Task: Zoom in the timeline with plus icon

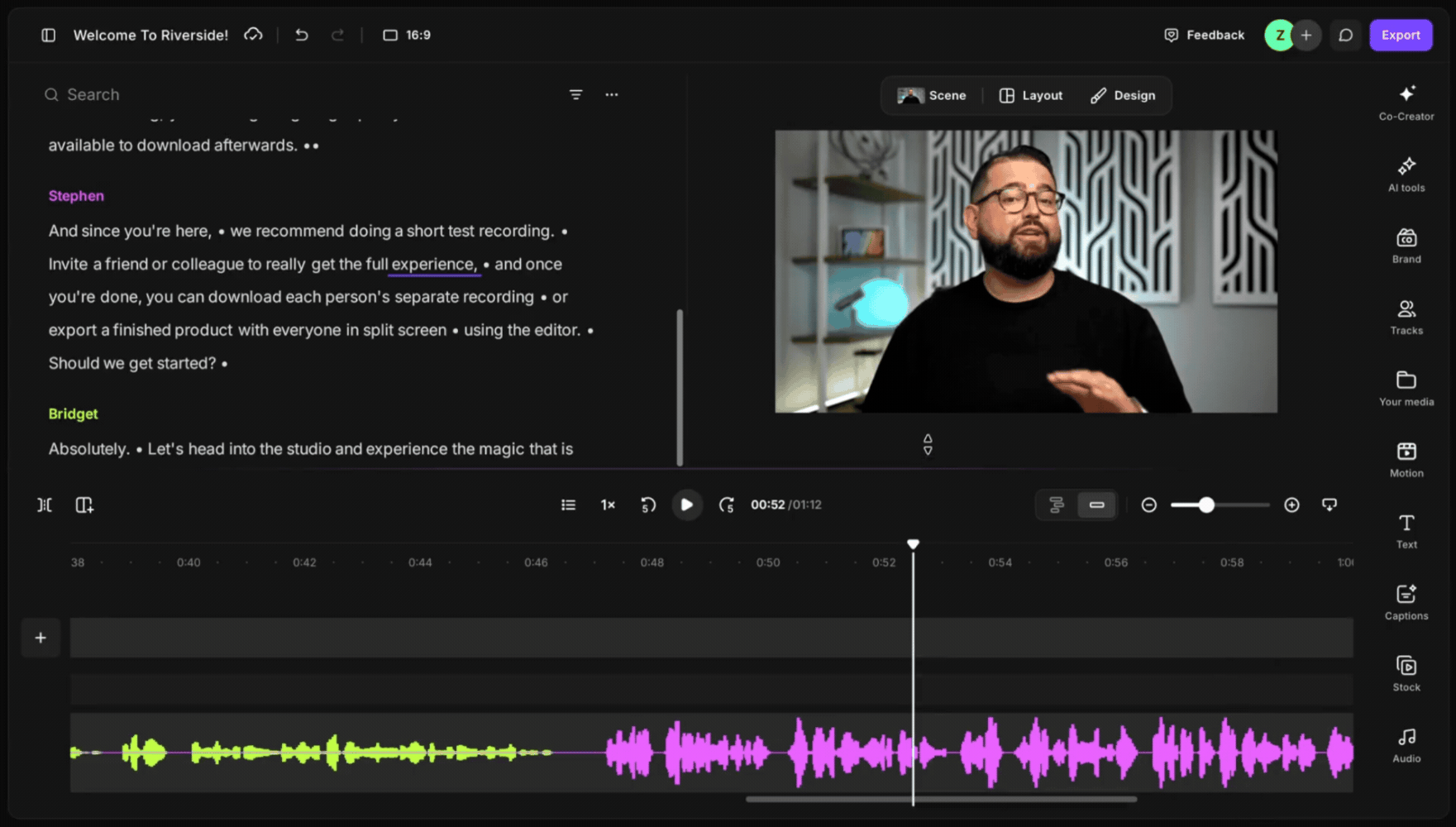Action: point(1291,504)
